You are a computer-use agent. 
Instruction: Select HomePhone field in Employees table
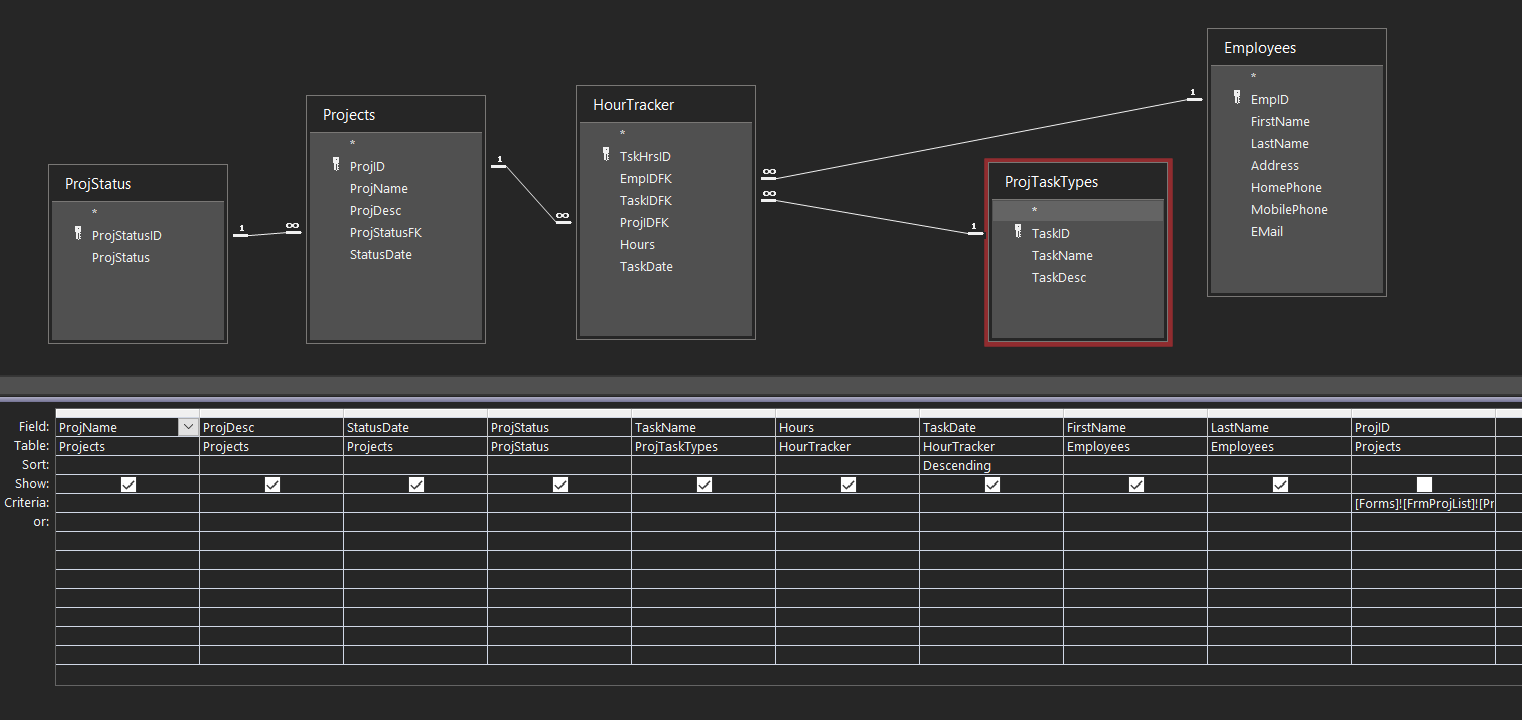1286,188
